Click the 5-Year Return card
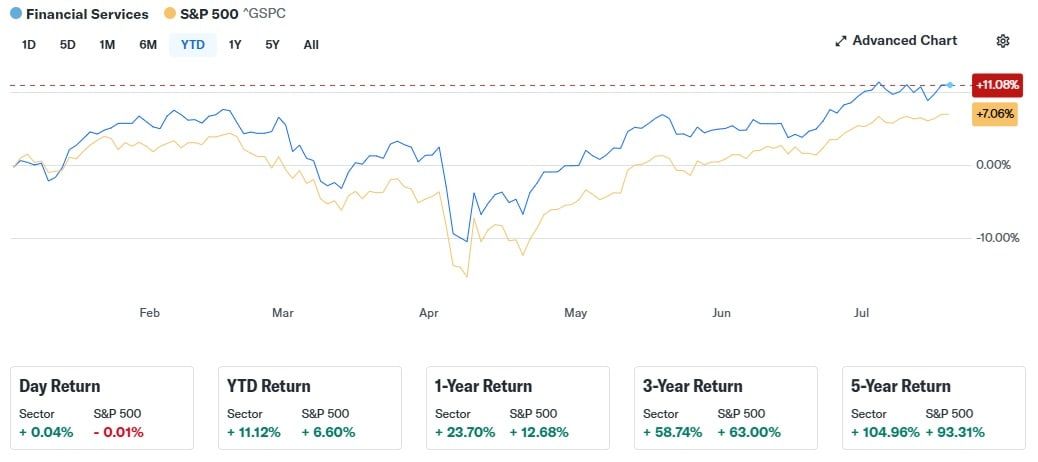Viewport: 1038px width, 462px height. (x=933, y=409)
